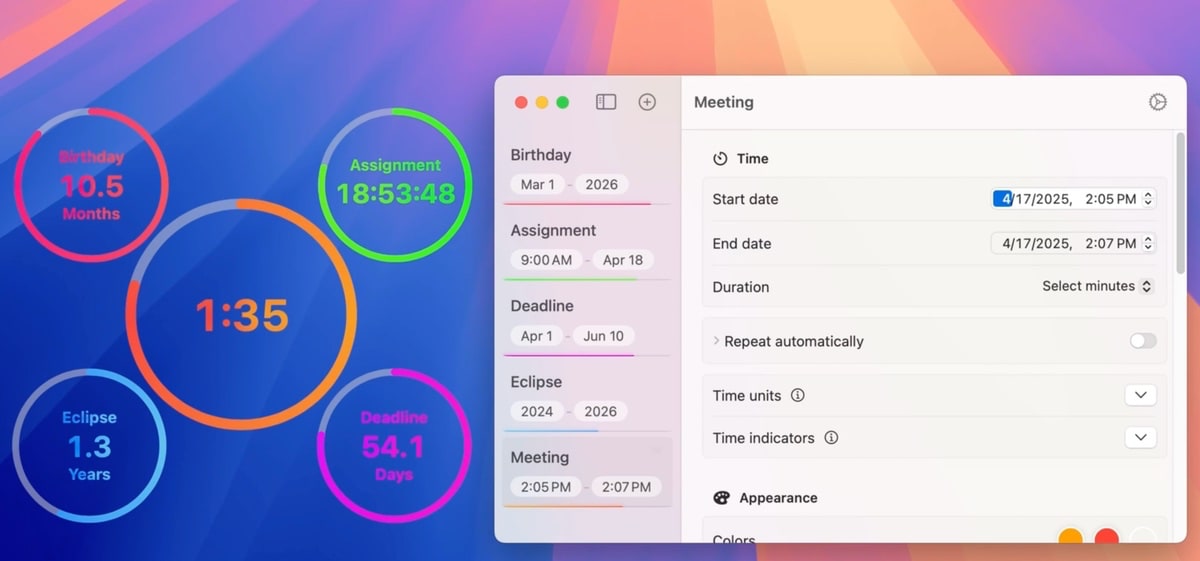The image size is (1200, 561).
Task: Click the End date field
Action: (1066, 243)
